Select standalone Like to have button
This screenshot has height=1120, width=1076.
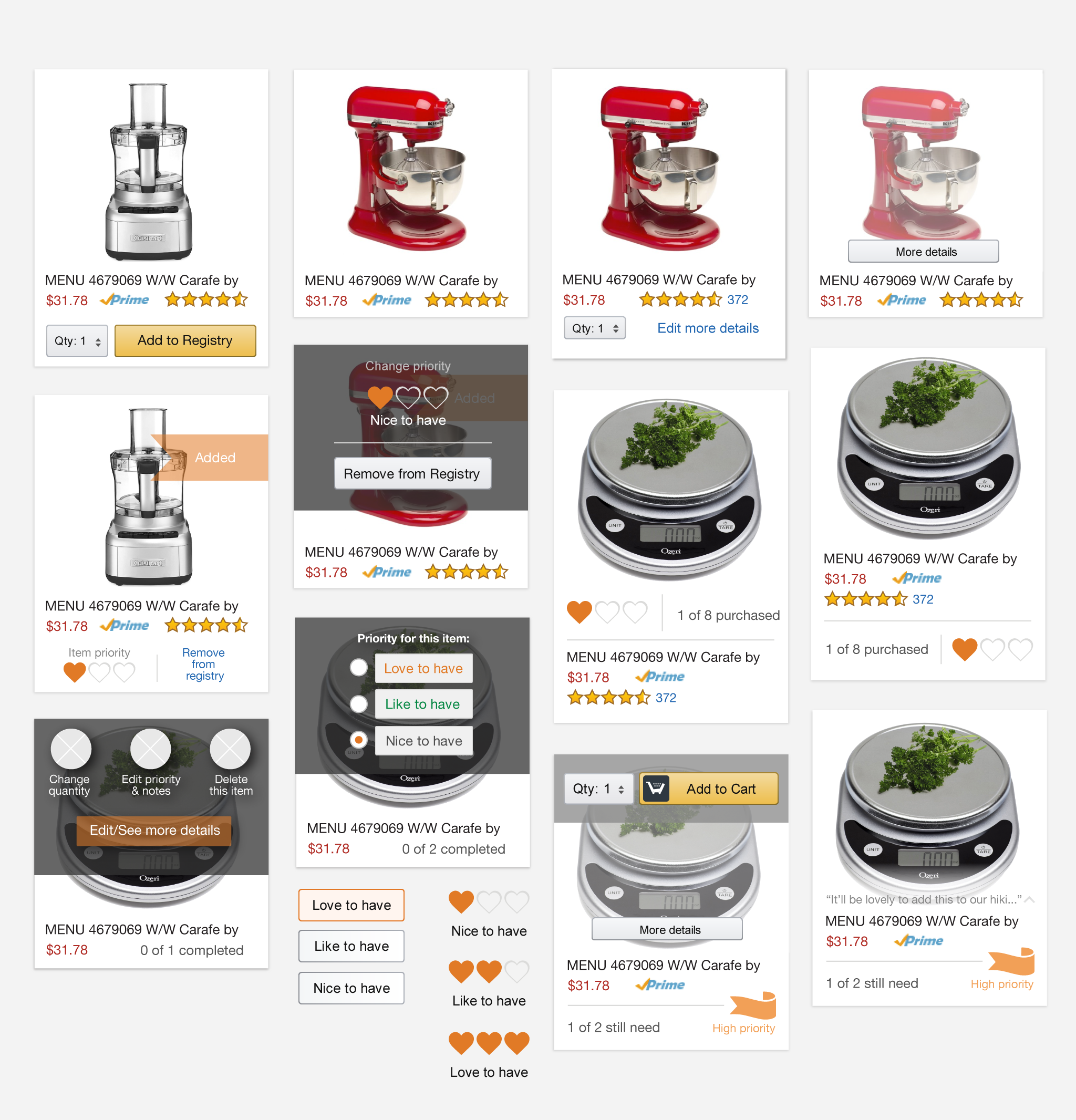pos(351,946)
